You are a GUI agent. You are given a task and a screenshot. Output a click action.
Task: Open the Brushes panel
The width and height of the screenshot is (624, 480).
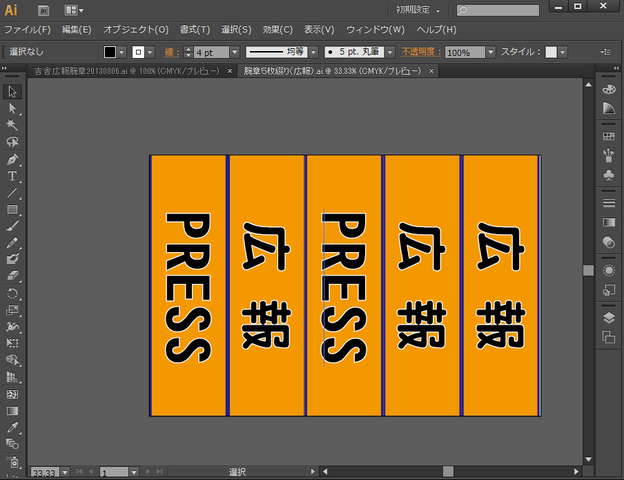click(608, 156)
